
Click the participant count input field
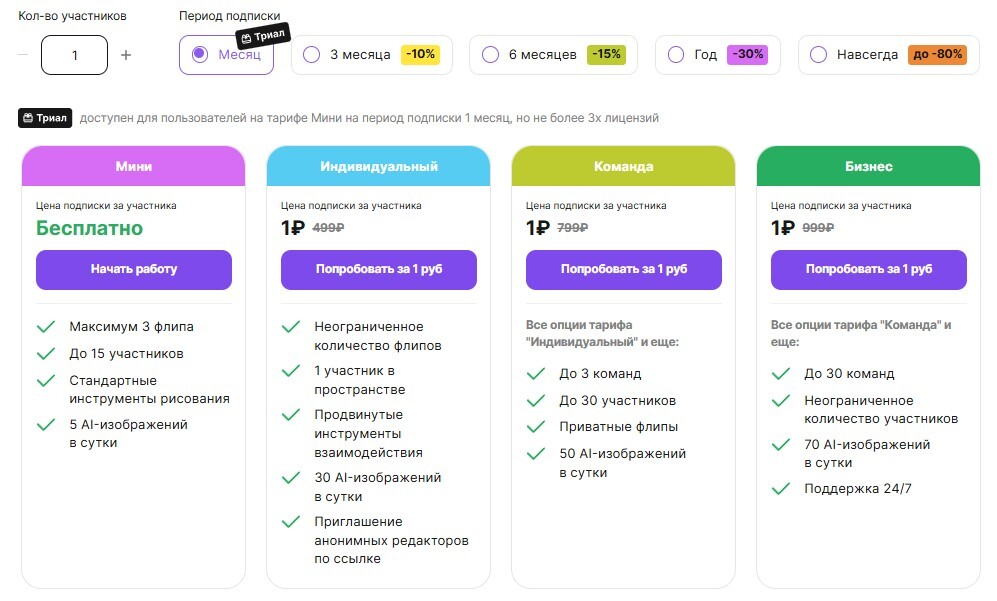(x=74, y=55)
